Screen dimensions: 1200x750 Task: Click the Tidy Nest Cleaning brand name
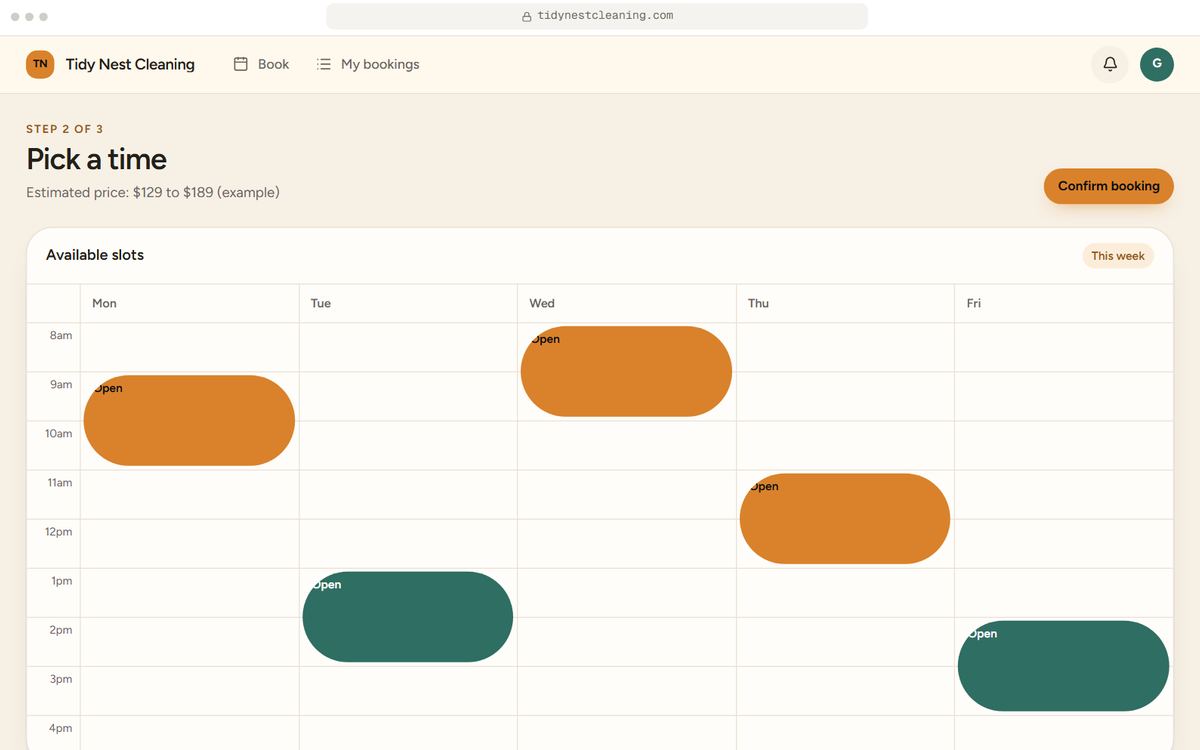click(x=130, y=64)
